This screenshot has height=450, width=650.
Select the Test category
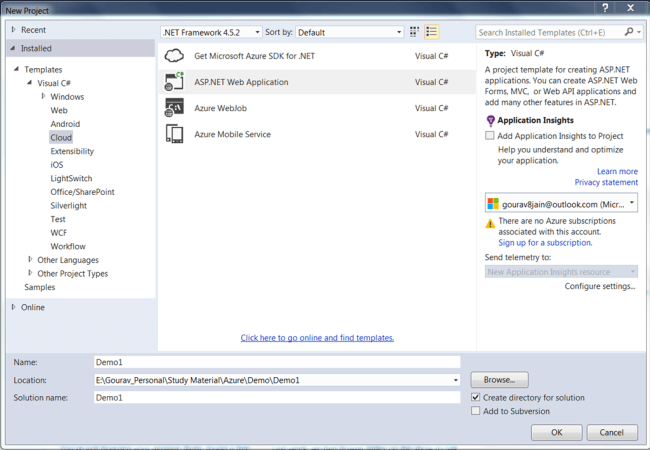[x=58, y=219]
